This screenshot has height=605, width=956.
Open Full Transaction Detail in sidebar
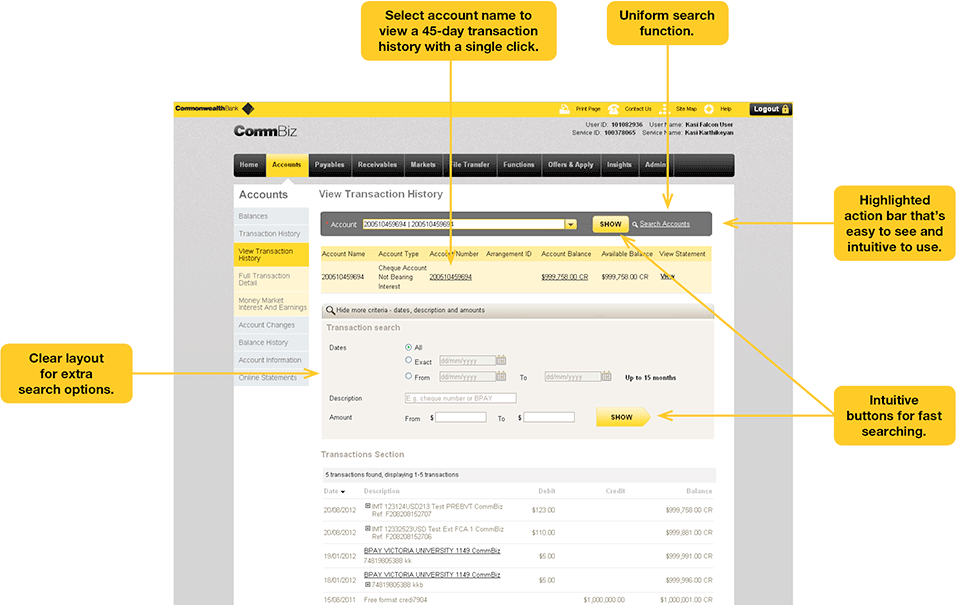271,279
